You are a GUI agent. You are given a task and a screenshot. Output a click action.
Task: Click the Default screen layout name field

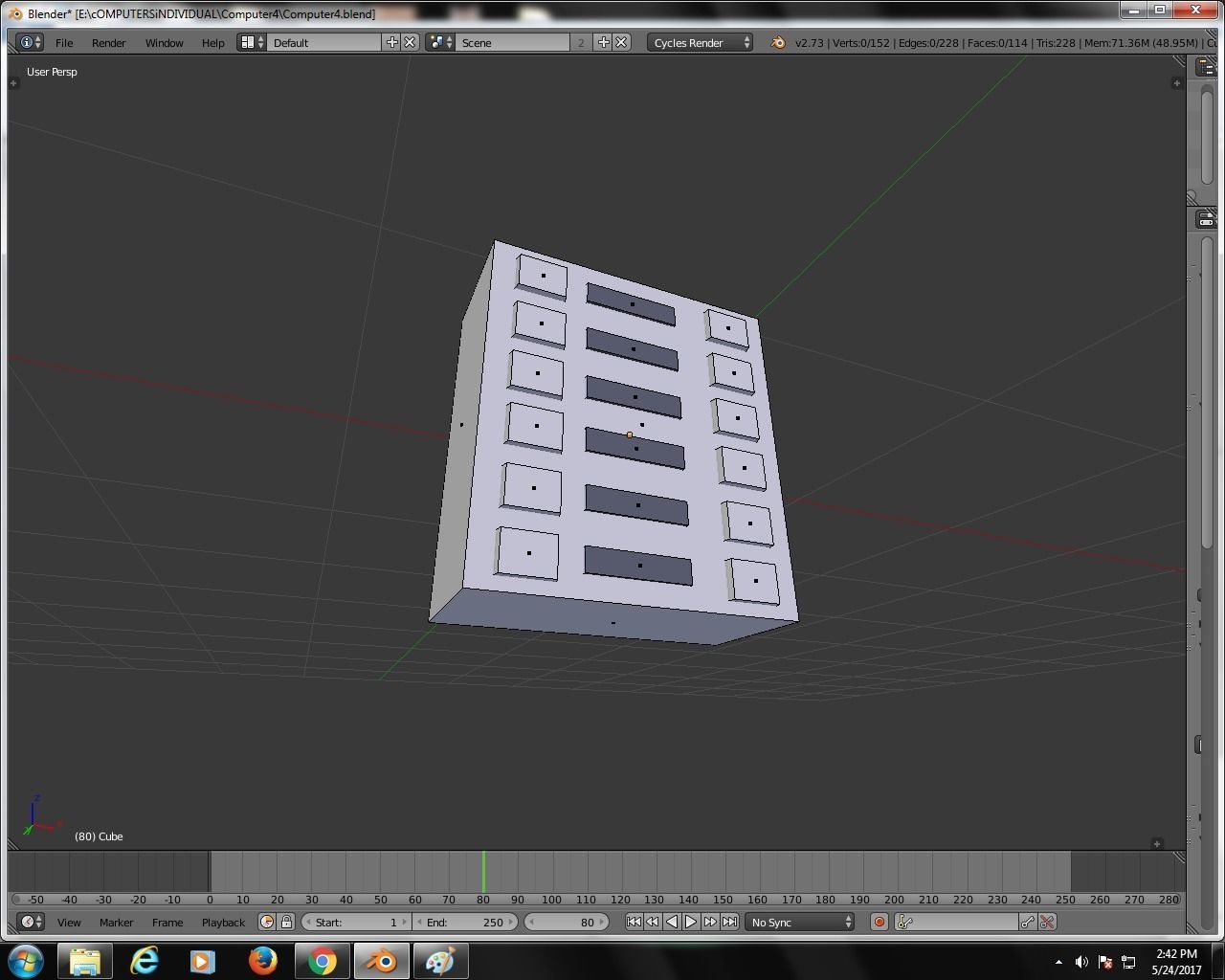pos(324,42)
